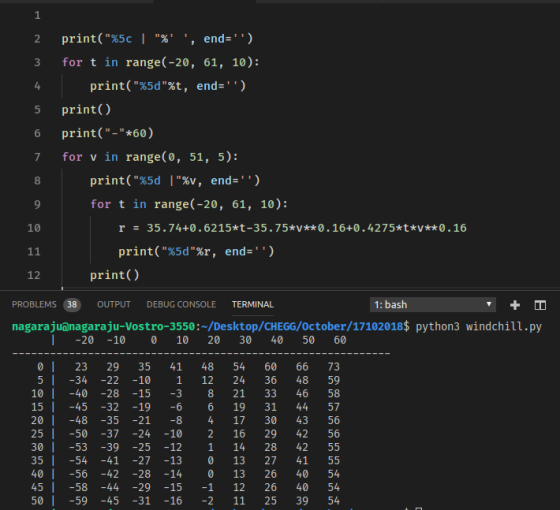The height and width of the screenshot is (510, 560).
Task: Click the print("%5c | "%' ' statement on line 2
Action: [157, 39]
